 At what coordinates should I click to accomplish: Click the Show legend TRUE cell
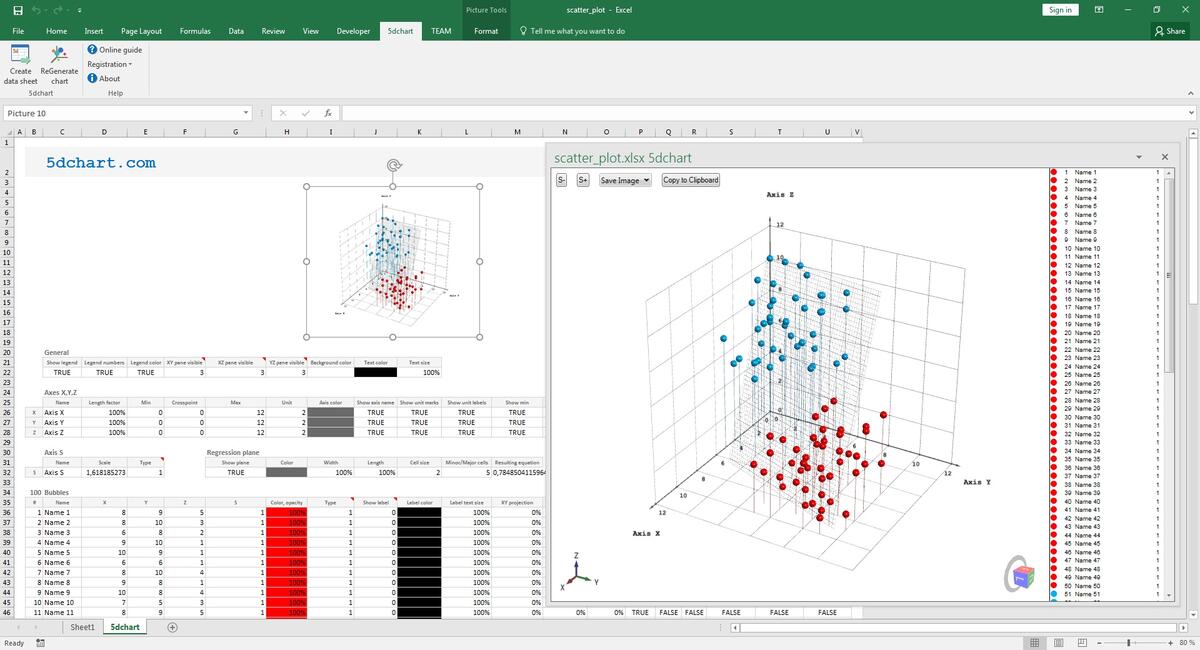tap(62, 372)
